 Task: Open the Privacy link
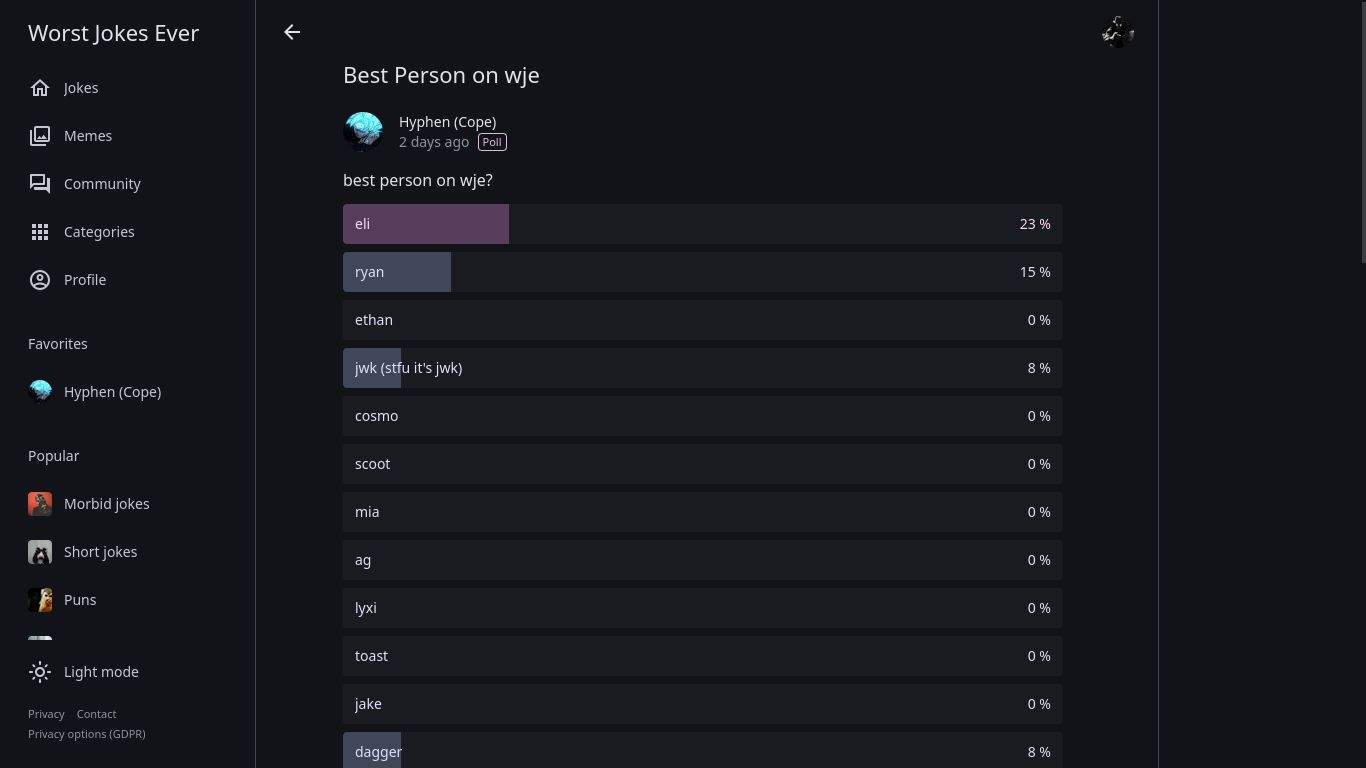pos(46,714)
